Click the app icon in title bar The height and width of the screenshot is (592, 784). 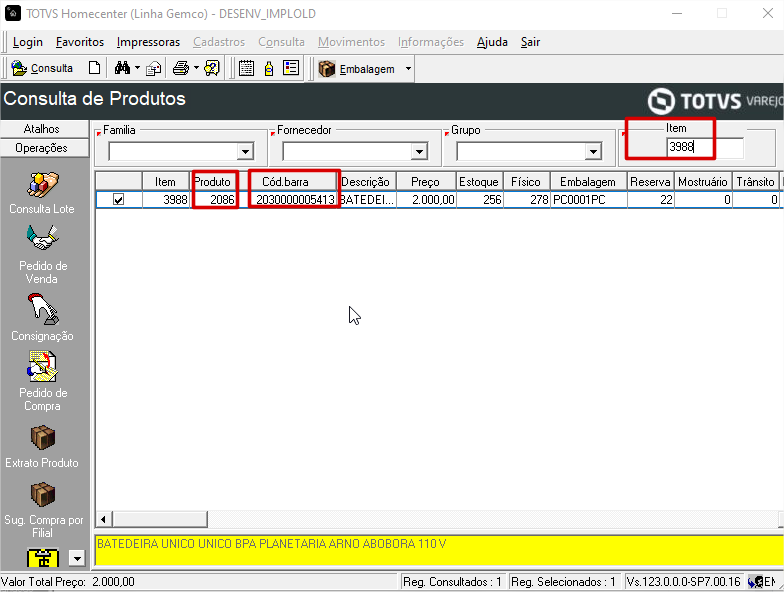coord(12,13)
